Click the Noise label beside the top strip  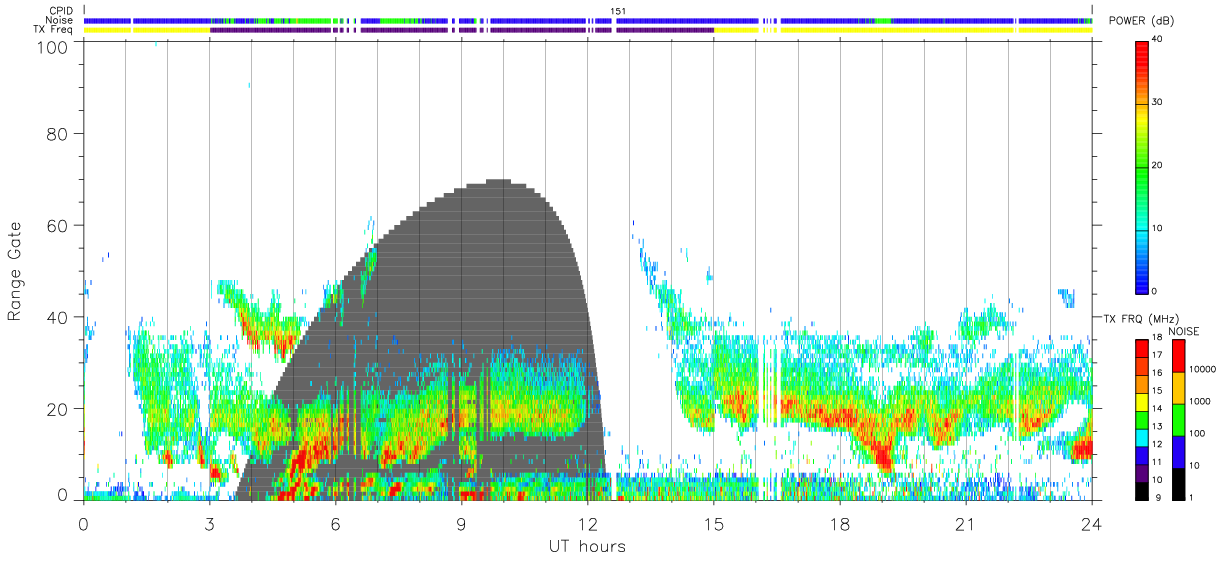click(x=60, y=20)
